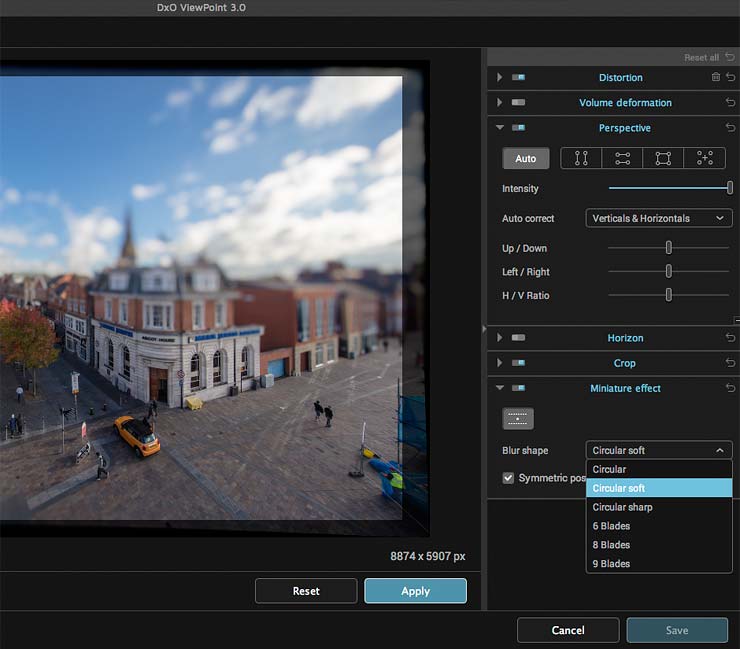Screen dimensions: 740x649
Task: Click the Intensity slider handle
Action: coord(730,188)
